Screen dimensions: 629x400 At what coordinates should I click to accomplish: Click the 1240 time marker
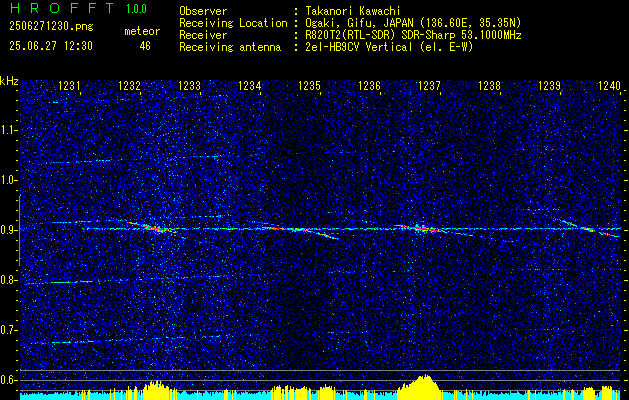[x=609, y=85]
